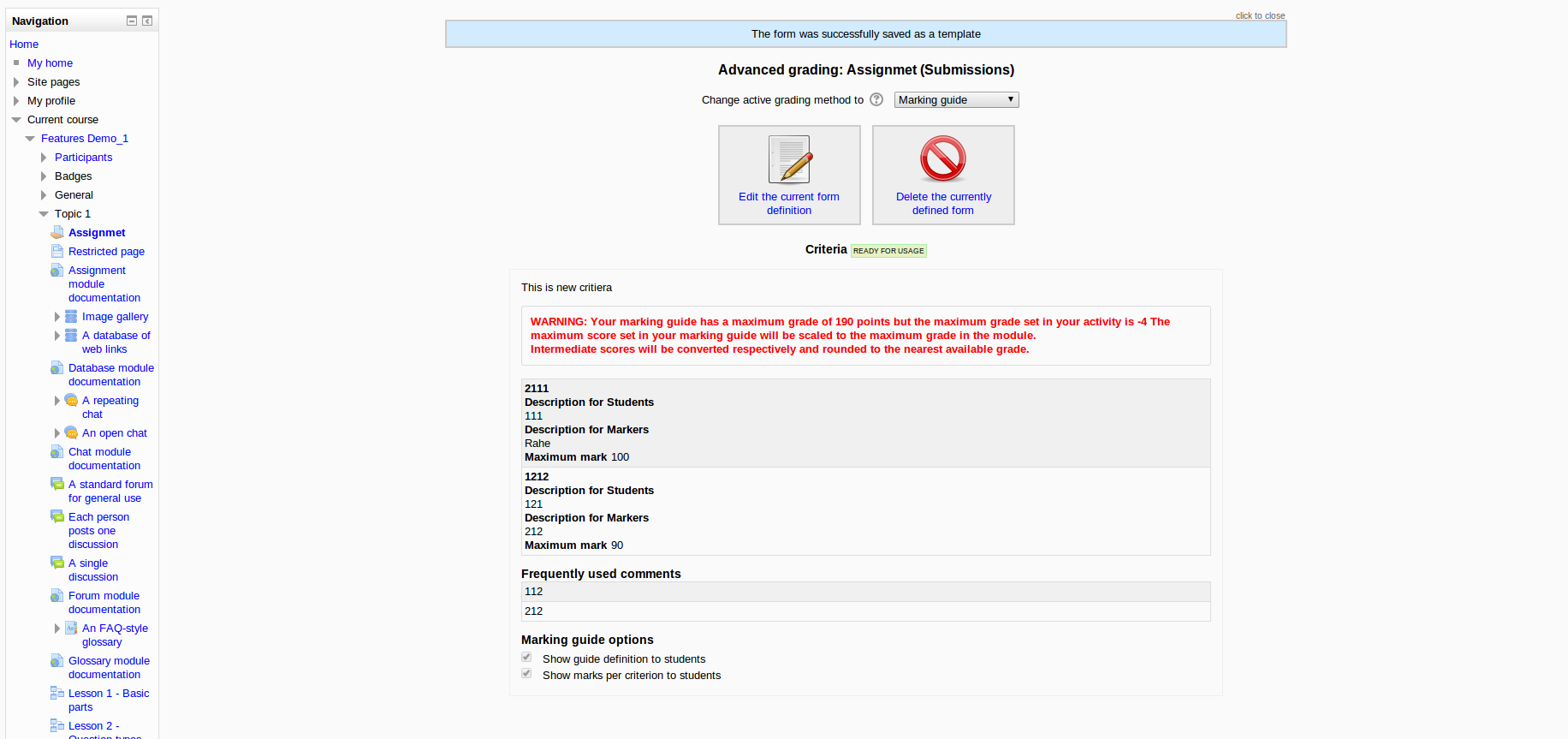Open A single discussion link

(x=93, y=569)
